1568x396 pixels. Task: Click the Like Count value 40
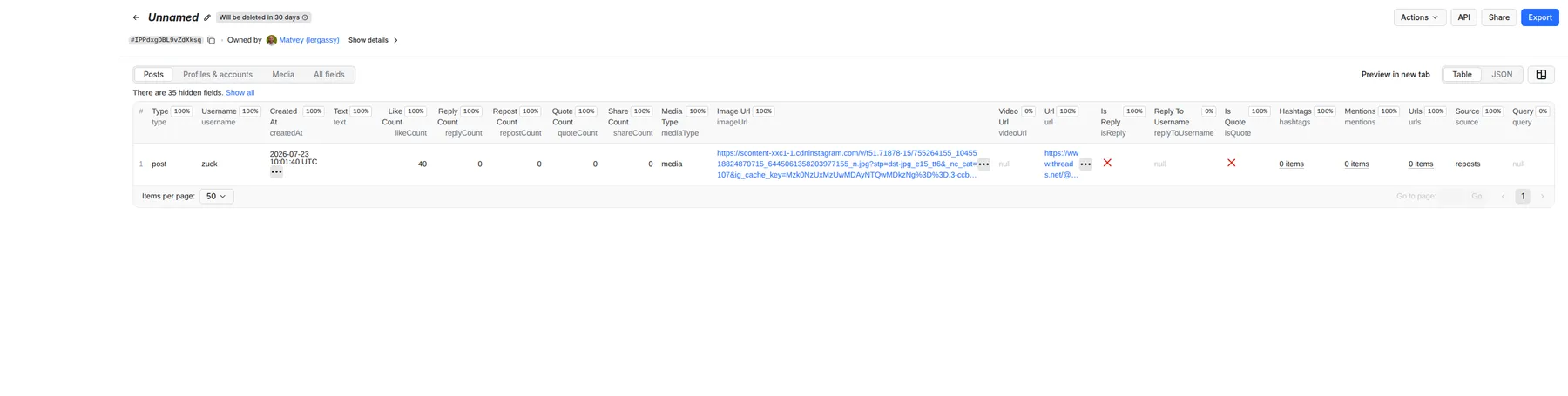click(422, 164)
